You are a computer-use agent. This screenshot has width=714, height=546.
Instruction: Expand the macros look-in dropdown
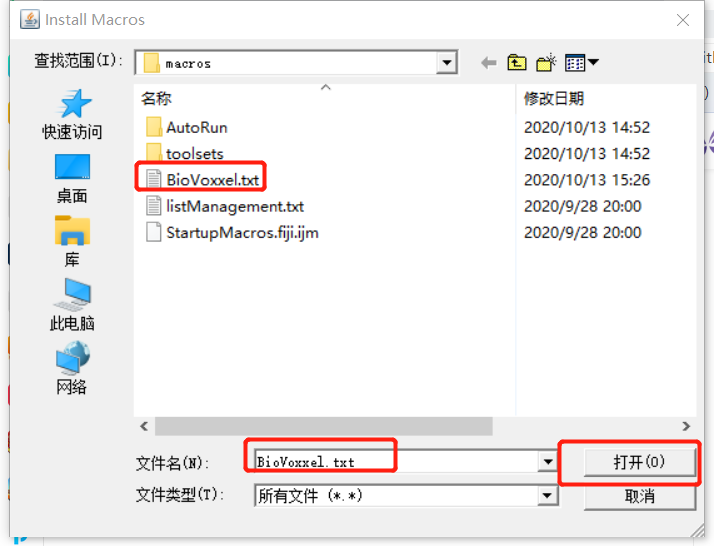point(447,62)
